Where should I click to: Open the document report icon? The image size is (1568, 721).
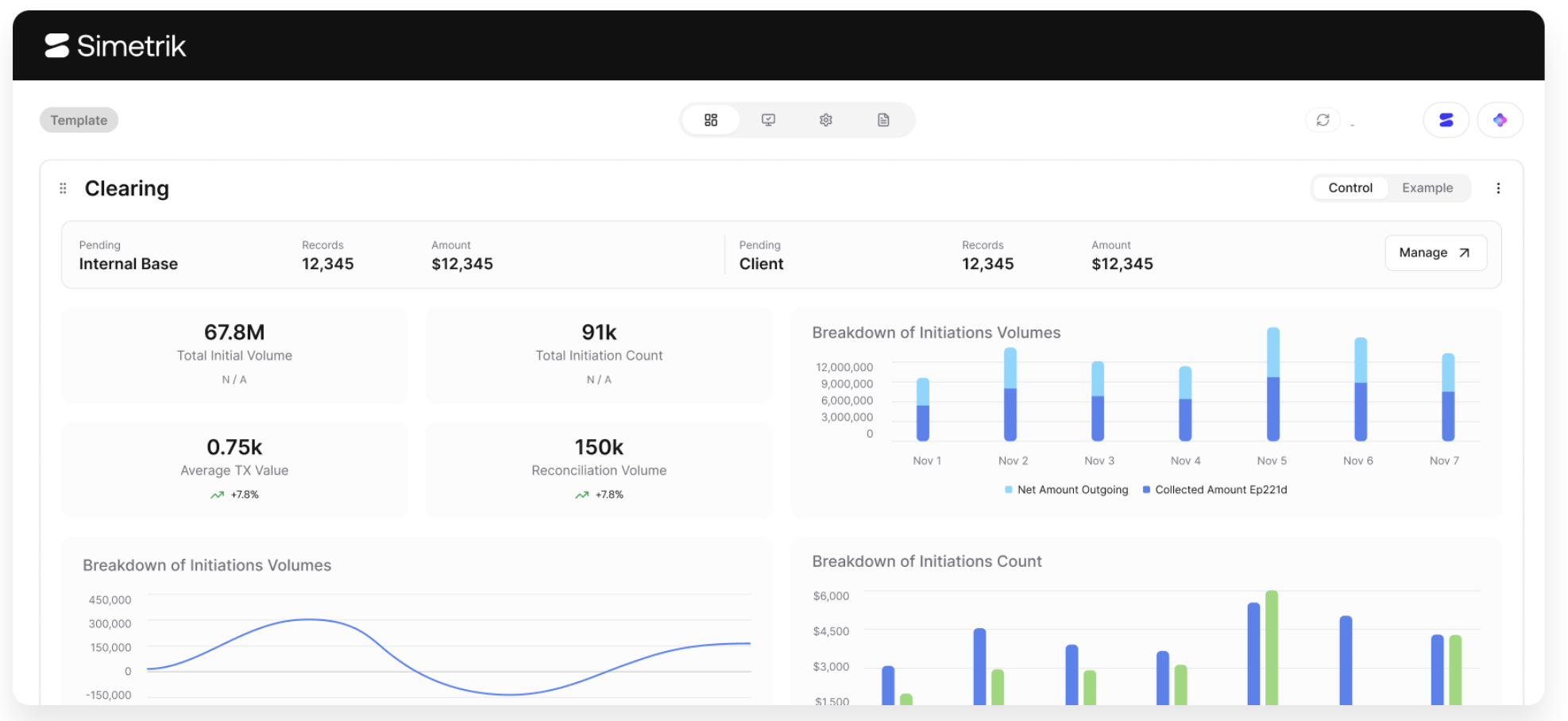(x=883, y=120)
